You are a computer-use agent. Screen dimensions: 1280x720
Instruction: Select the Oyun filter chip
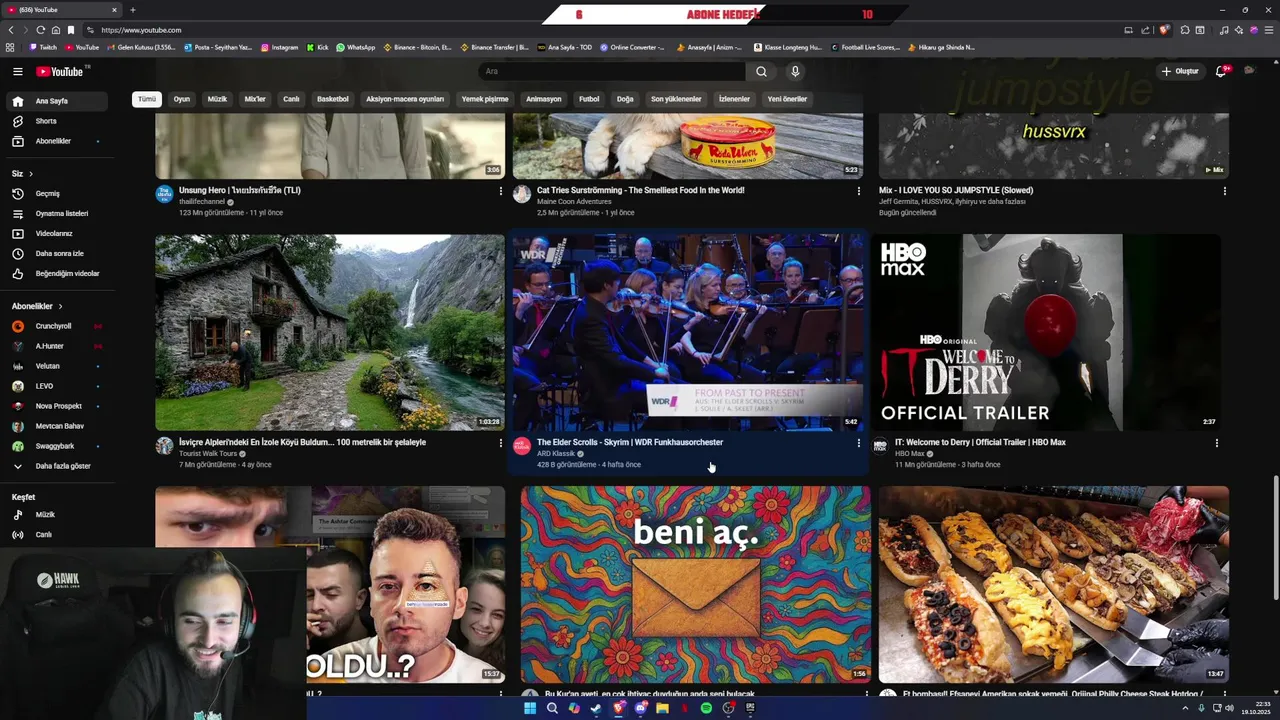tap(181, 99)
